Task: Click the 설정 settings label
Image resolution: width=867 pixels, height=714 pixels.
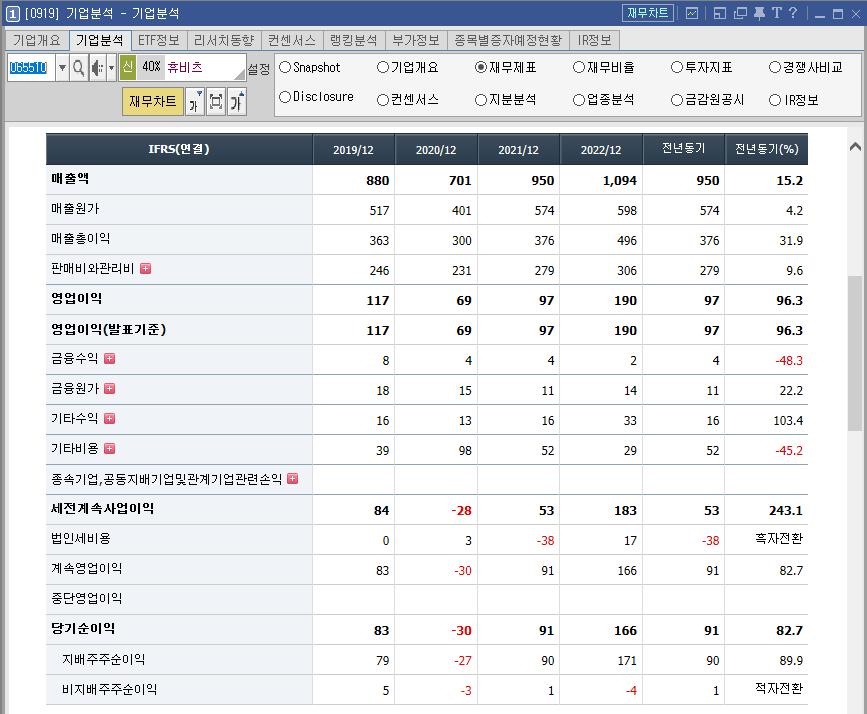Action: [x=259, y=69]
